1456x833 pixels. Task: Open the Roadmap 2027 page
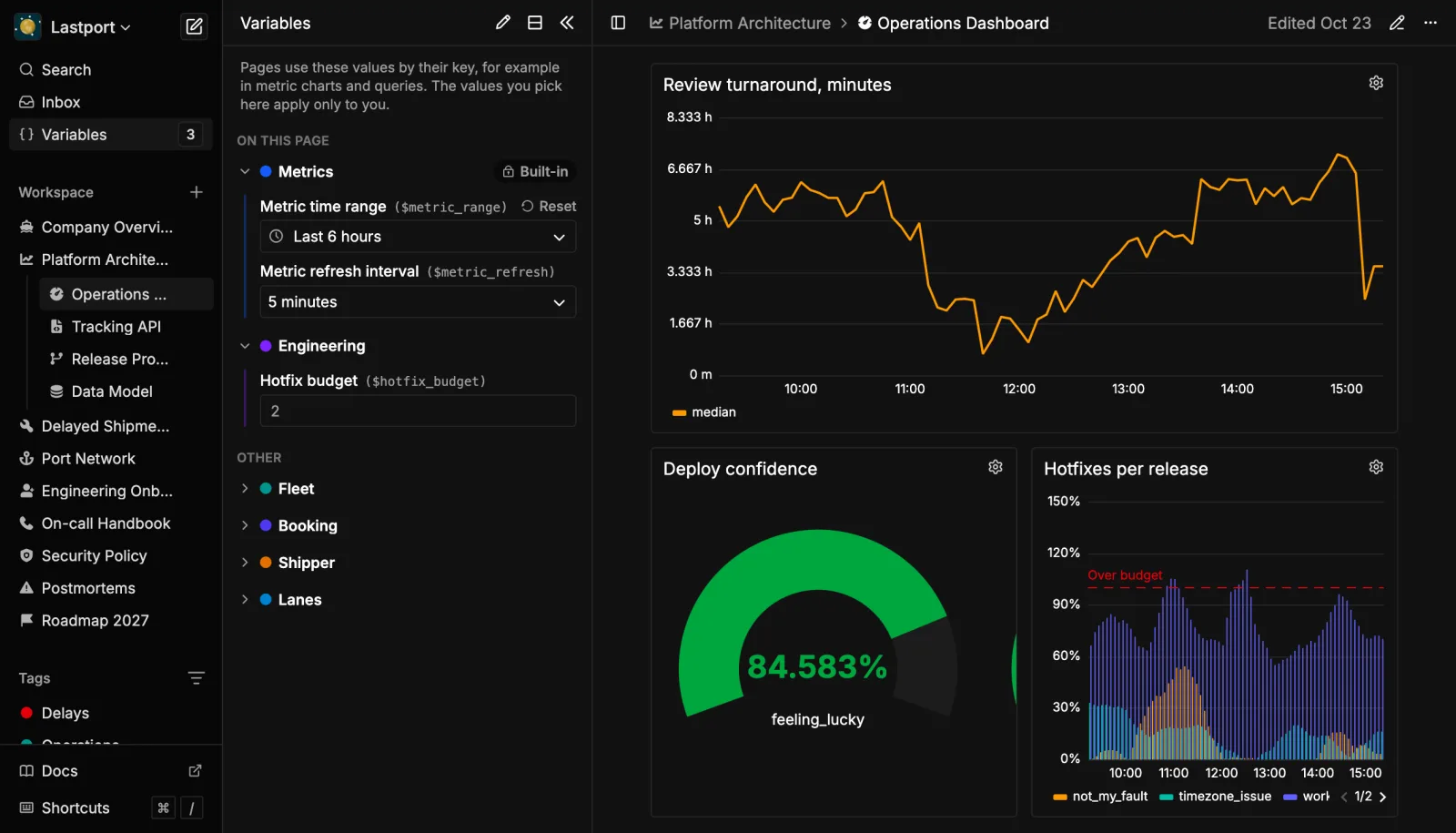[x=111, y=621]
